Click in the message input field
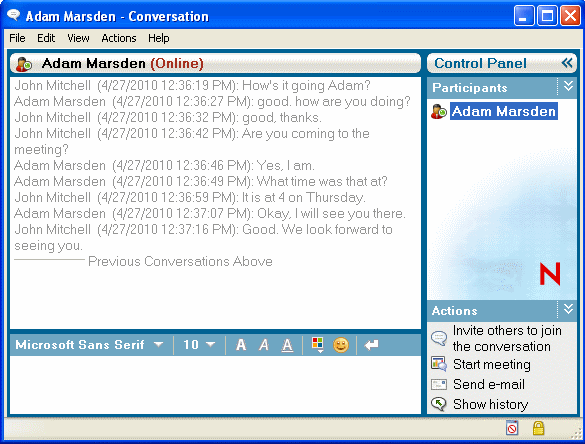 pos(215,384)
